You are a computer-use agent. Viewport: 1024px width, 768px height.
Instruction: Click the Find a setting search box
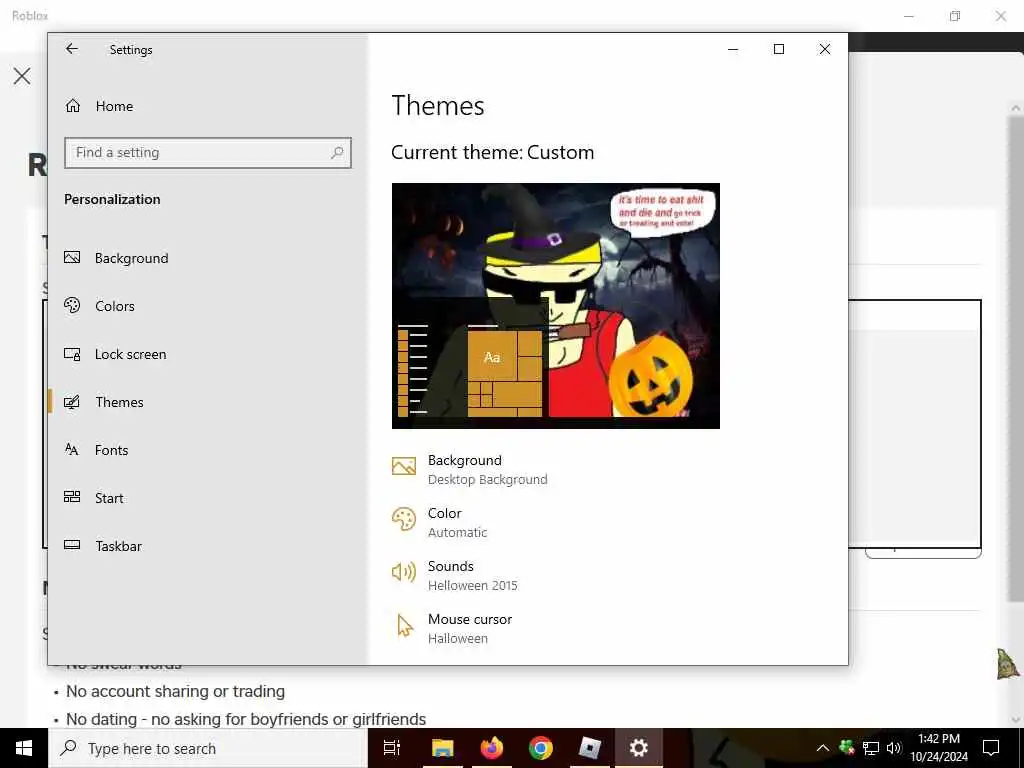point(208,153)
